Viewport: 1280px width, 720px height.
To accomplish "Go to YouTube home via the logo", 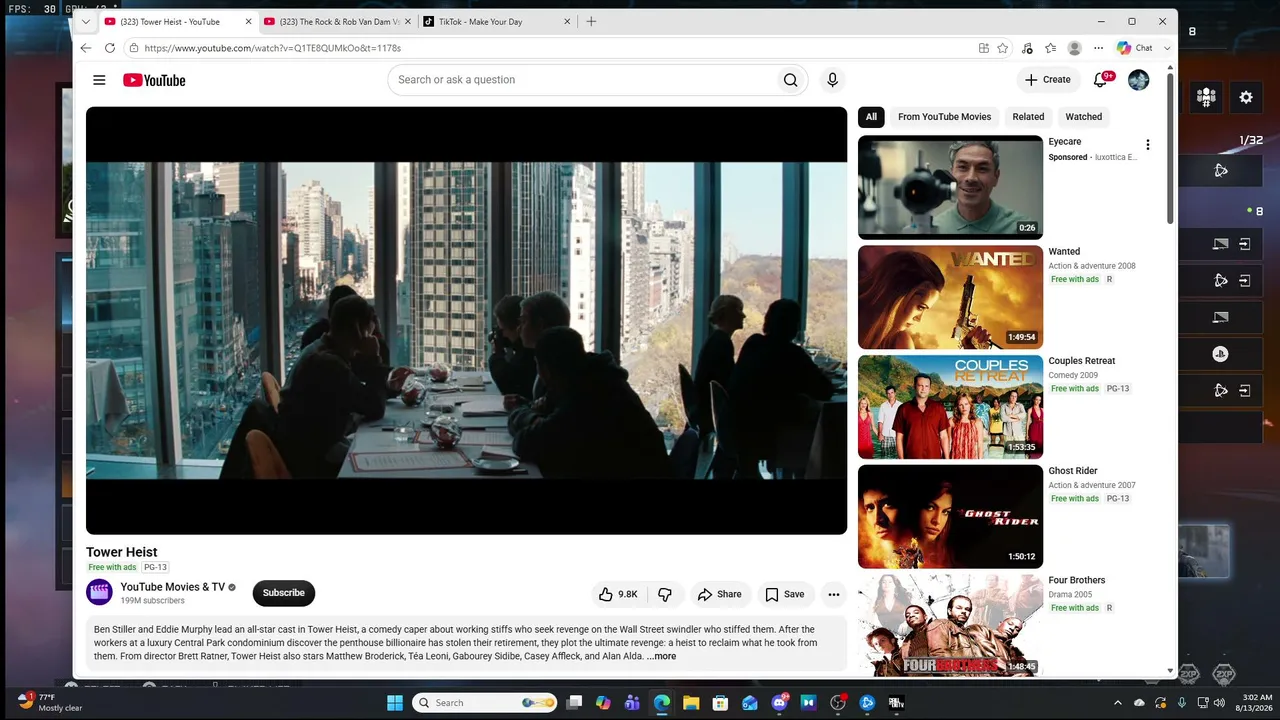I will pyautogui.click(x=154, y=80).
